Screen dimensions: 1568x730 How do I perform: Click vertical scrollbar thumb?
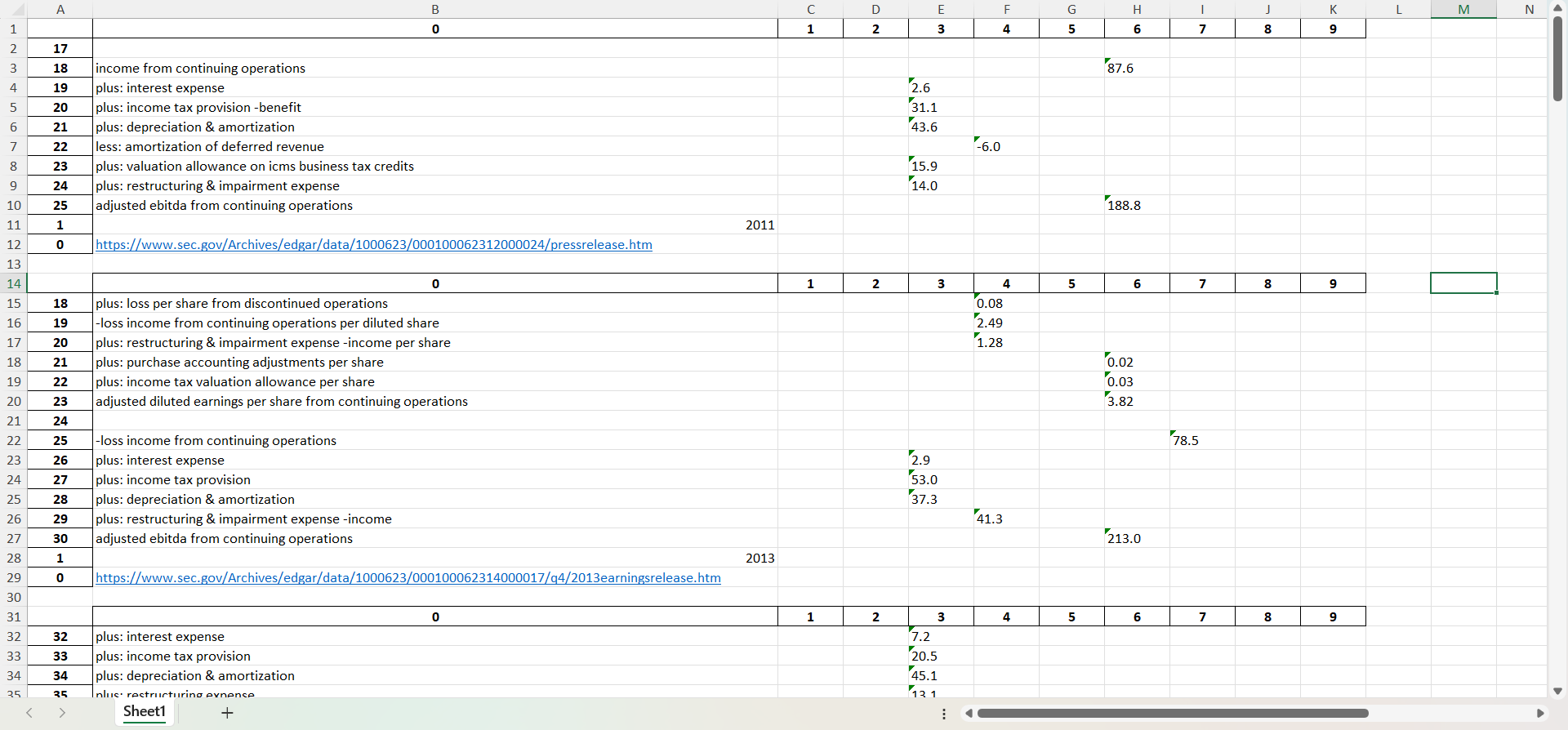1557,59
